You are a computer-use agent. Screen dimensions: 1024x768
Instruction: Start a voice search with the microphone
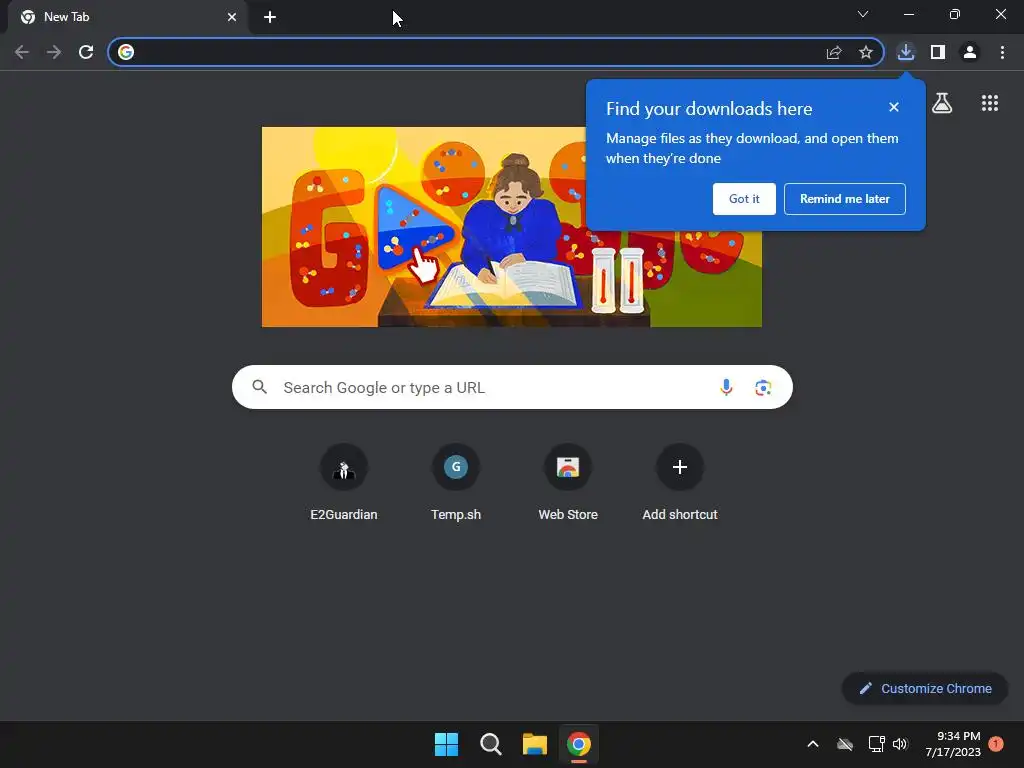click(726, 387)
